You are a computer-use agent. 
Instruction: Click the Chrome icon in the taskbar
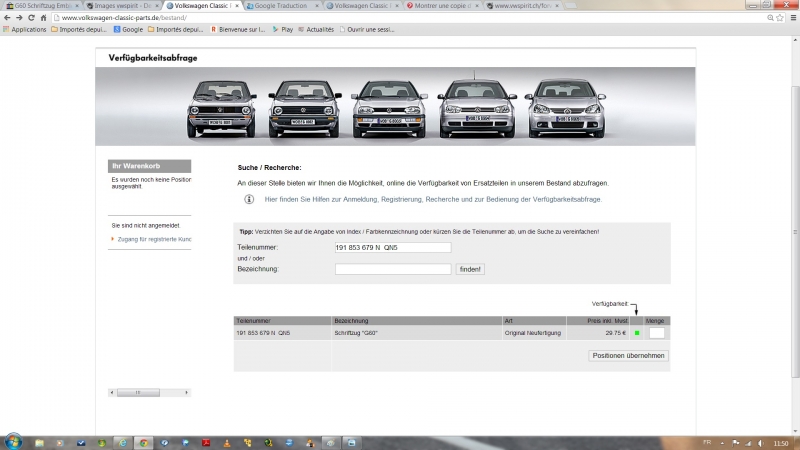[x=144, y=442]
